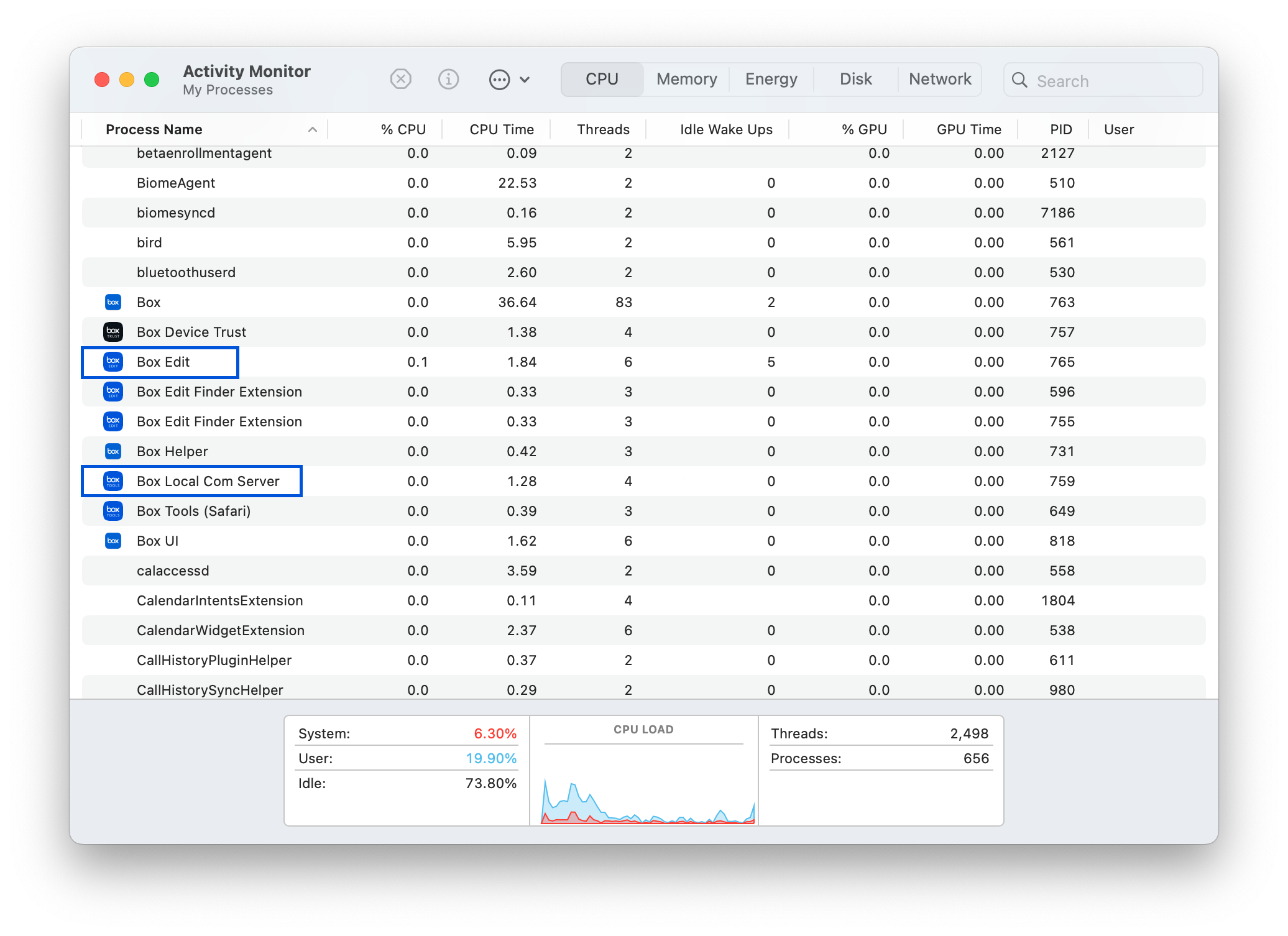Sort by the % CPU column header
The height and width of the screenshot is (936, 1288).
click(x=403, y=130)
